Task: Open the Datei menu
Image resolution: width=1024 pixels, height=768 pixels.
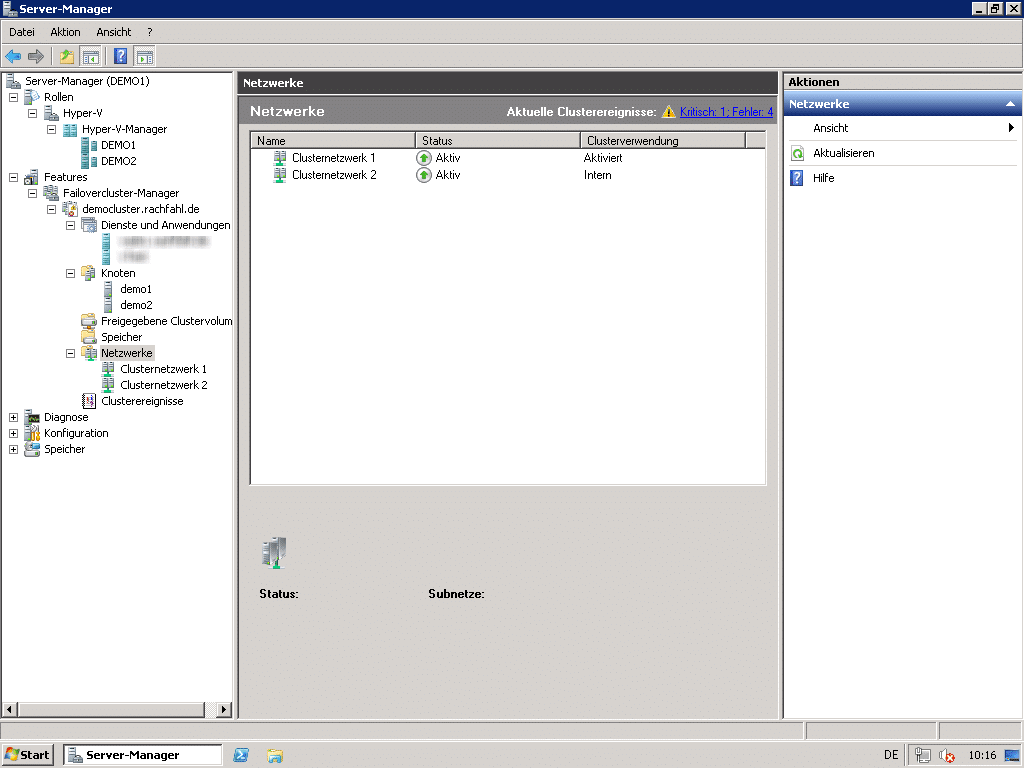Action: pyautogui.click(x=22, y=32)
